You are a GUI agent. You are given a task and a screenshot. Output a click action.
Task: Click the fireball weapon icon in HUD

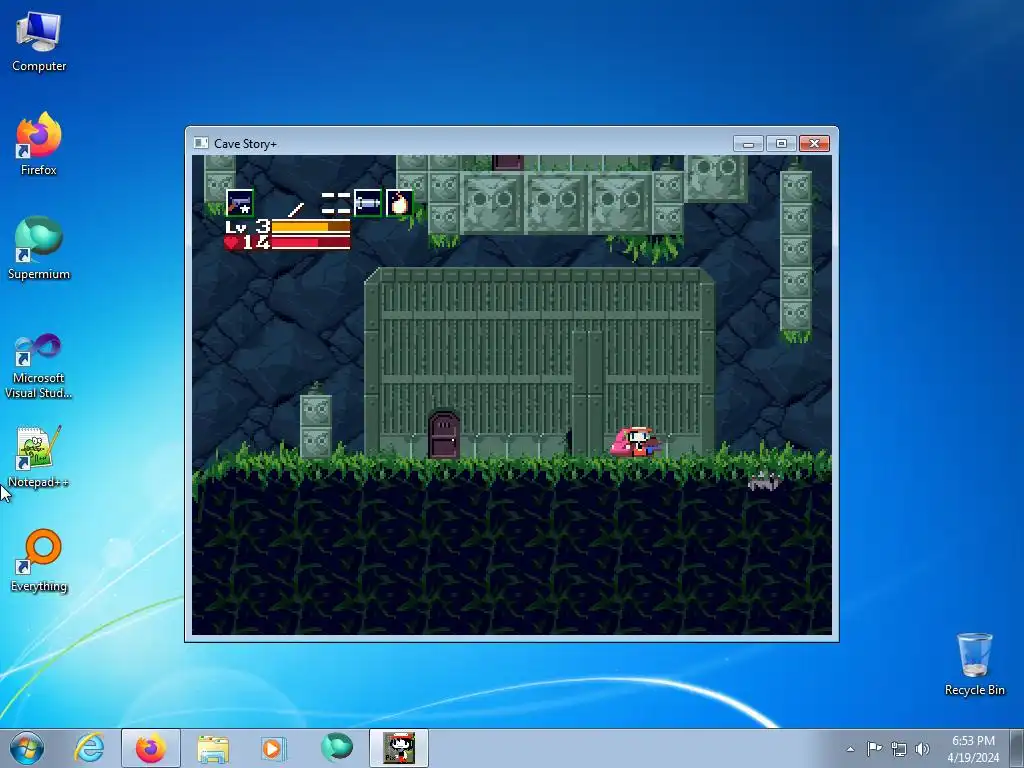[399, 202]
